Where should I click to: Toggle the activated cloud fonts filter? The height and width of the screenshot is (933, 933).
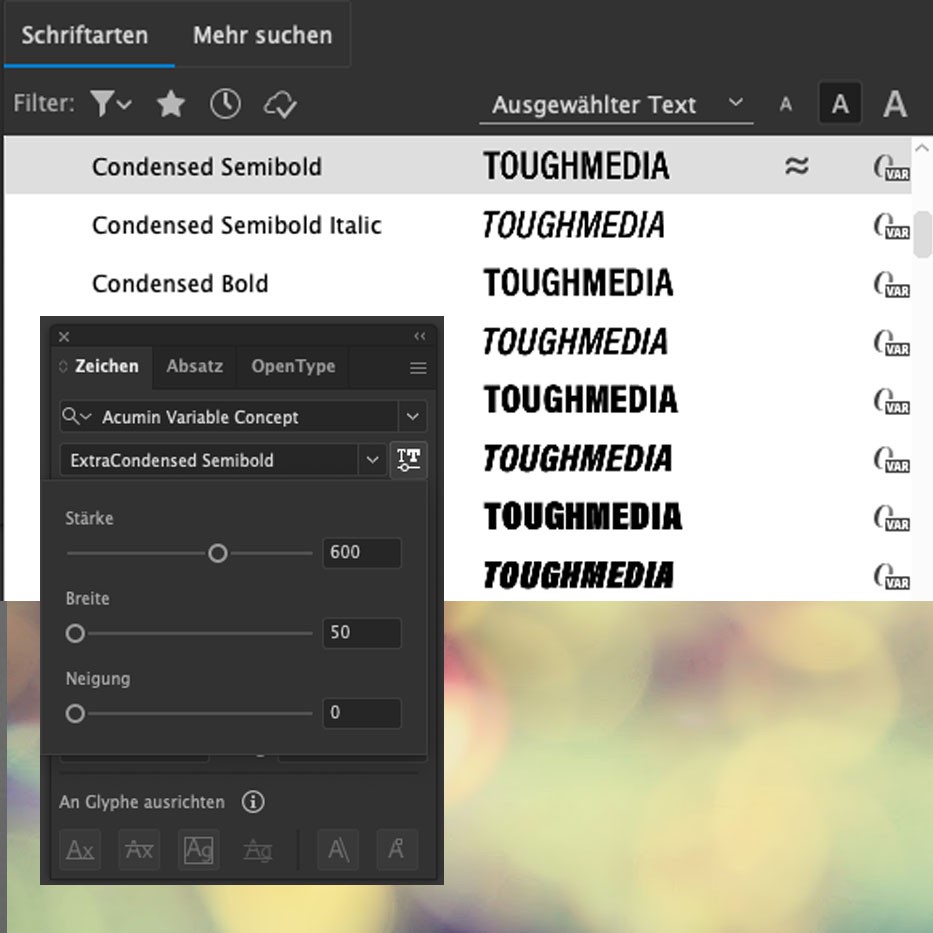click(x=278, y=104)
